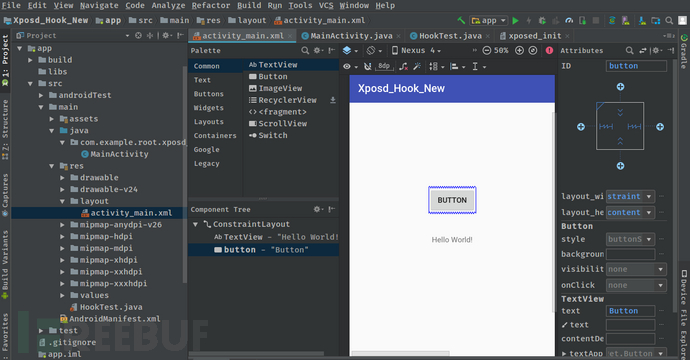Open the Palette settings gear icon
This screenshot has width=690, height=360.
pos(318,51)
